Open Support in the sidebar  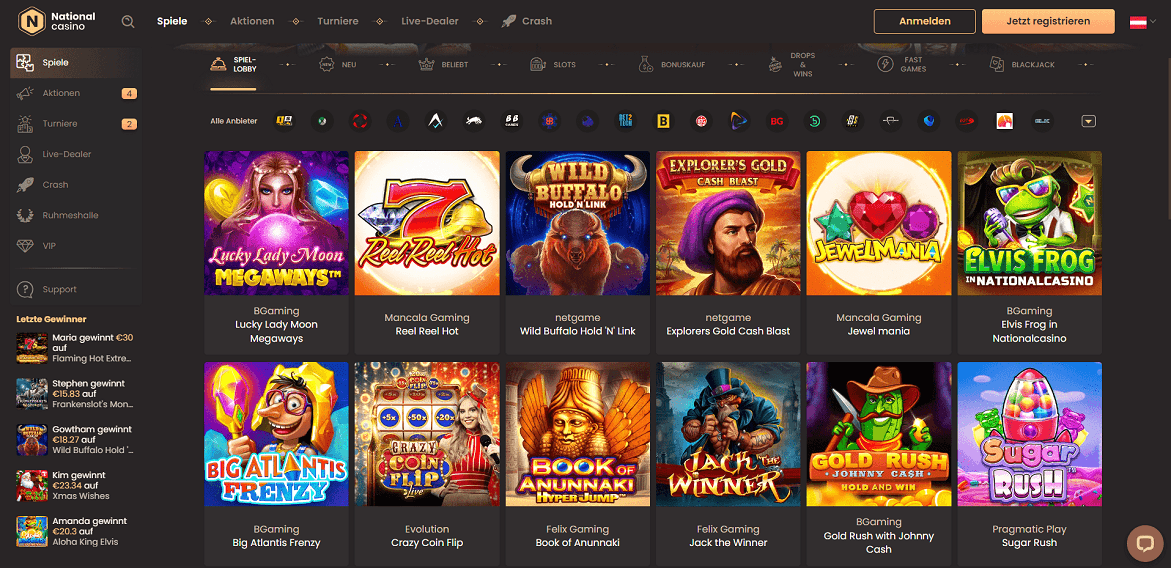click(59, 290)
